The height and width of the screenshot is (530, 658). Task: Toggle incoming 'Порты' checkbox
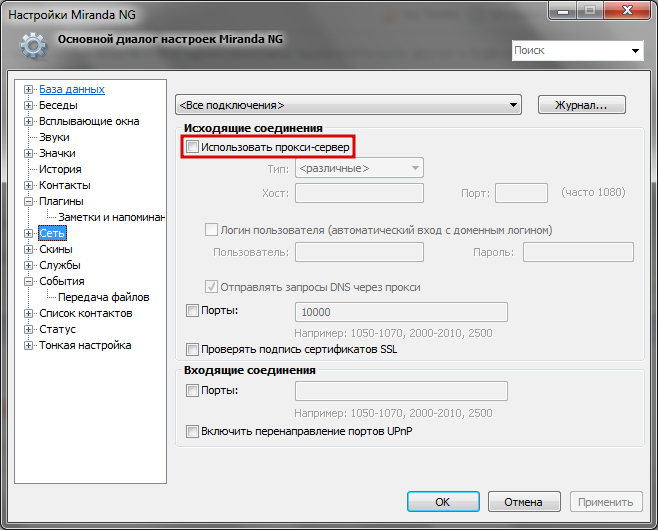[193, 390]
